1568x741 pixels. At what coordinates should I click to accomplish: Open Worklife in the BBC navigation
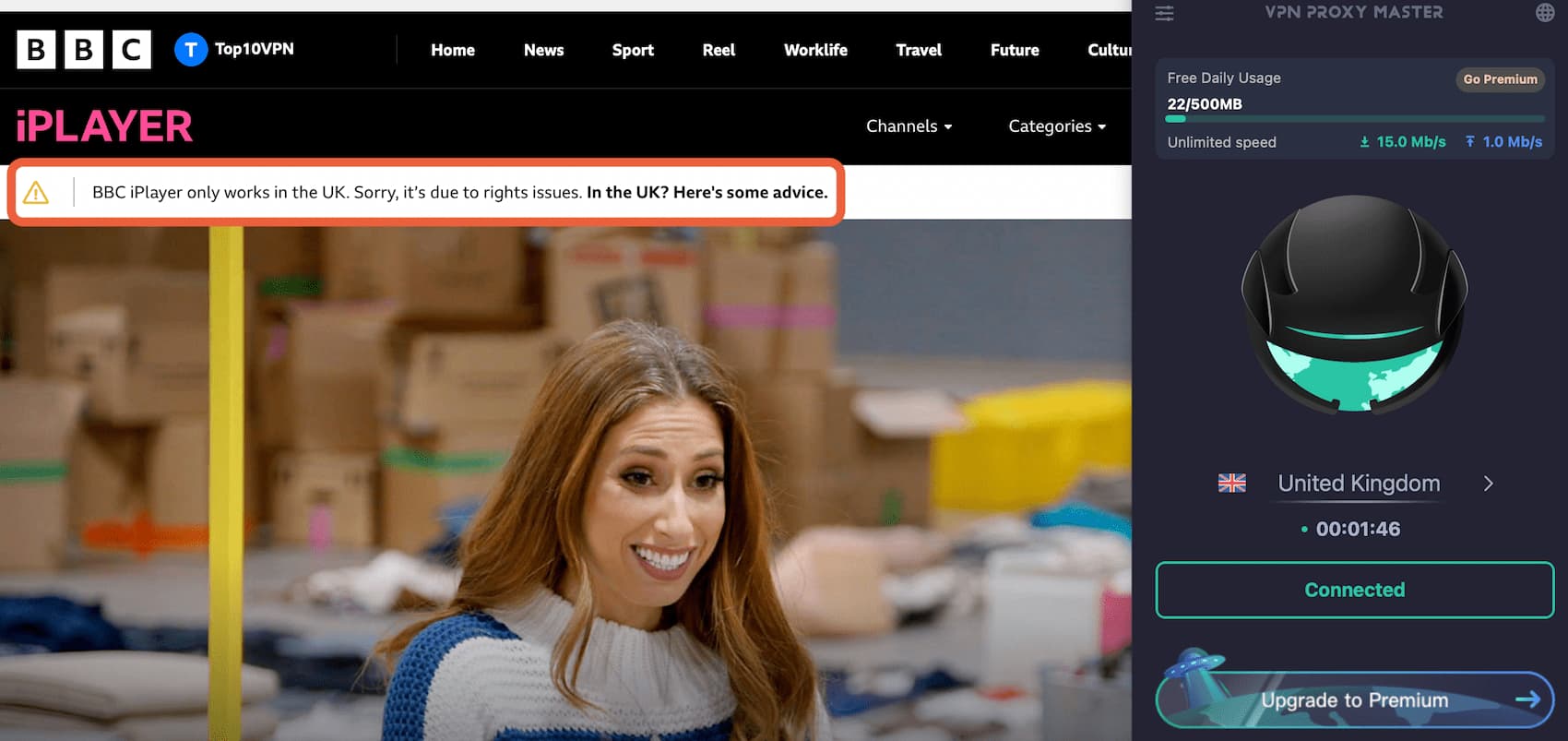[815, 50]
